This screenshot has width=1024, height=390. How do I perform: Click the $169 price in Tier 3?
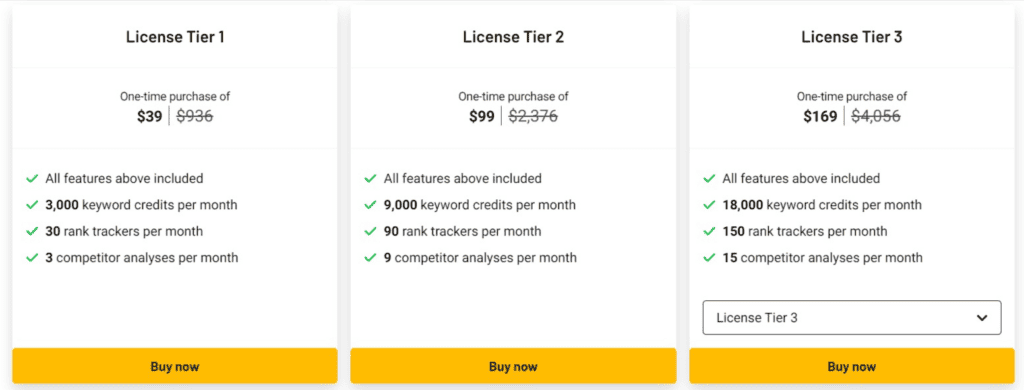[820, 117]
